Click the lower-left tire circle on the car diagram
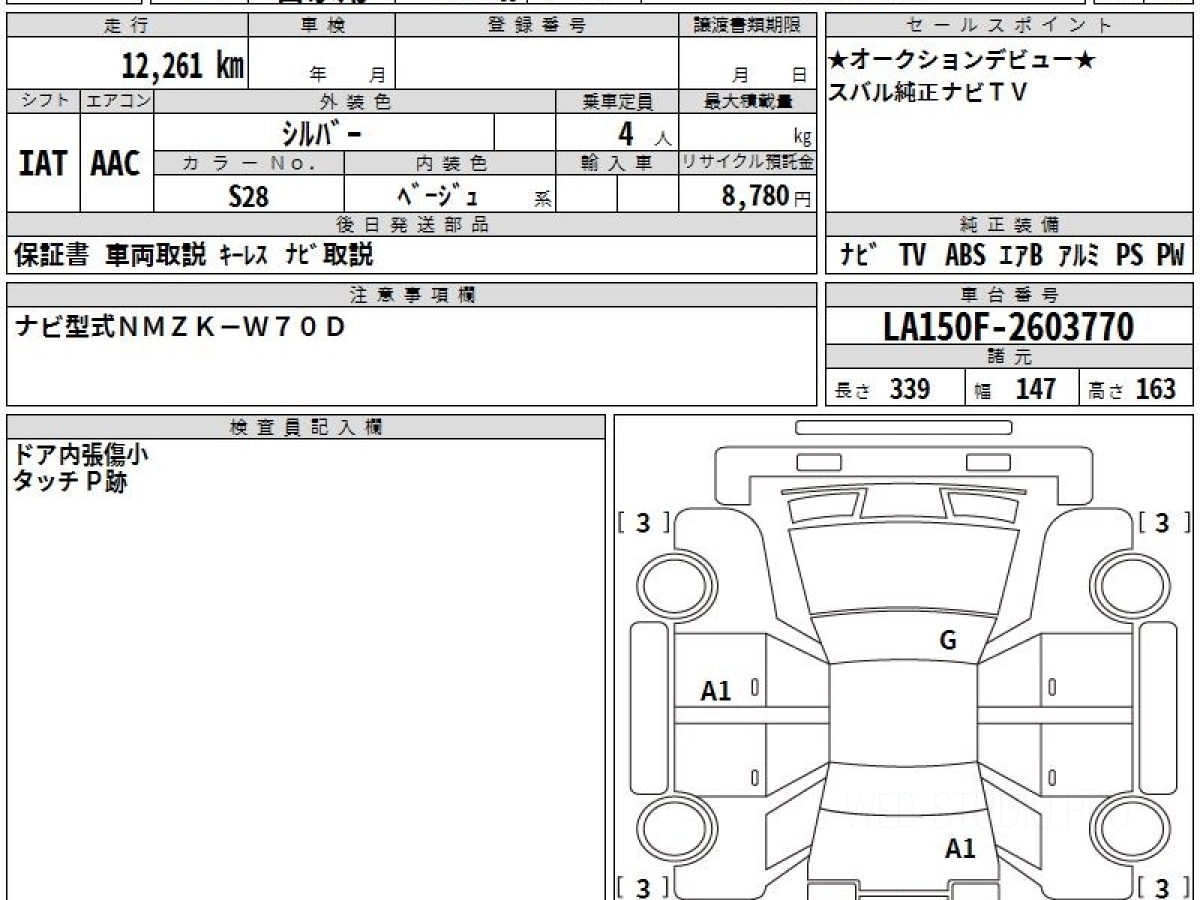 [x=677, y=831]
